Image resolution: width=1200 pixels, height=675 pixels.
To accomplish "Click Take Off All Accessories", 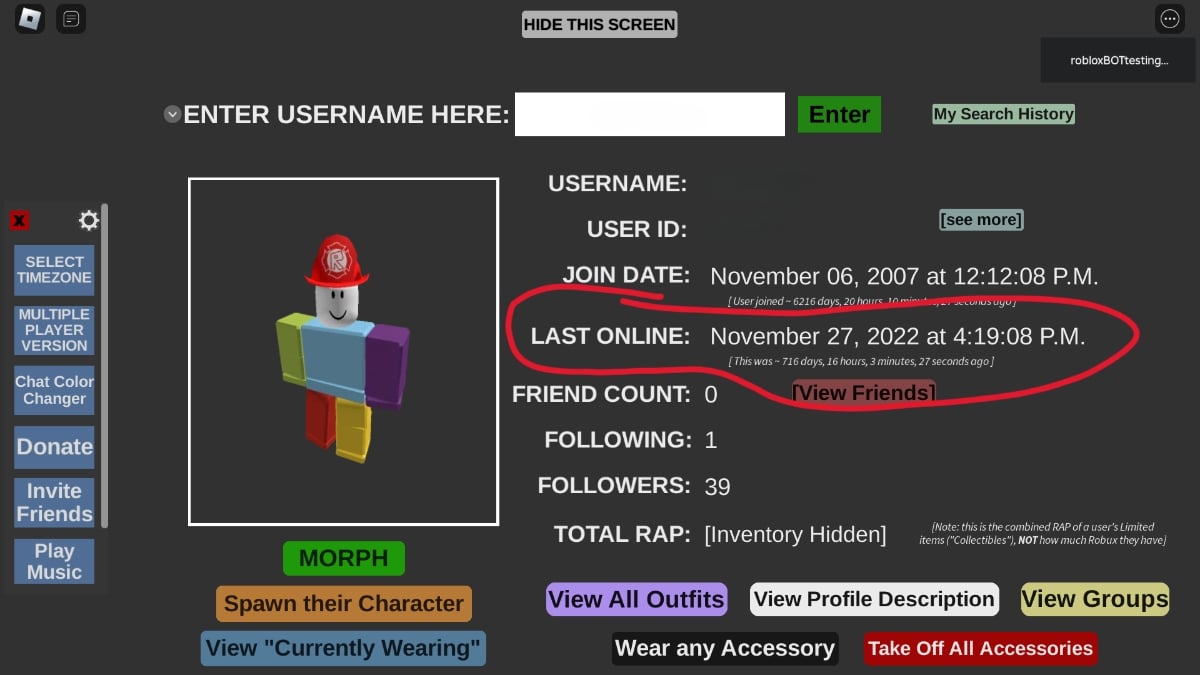I will point(980,648).
